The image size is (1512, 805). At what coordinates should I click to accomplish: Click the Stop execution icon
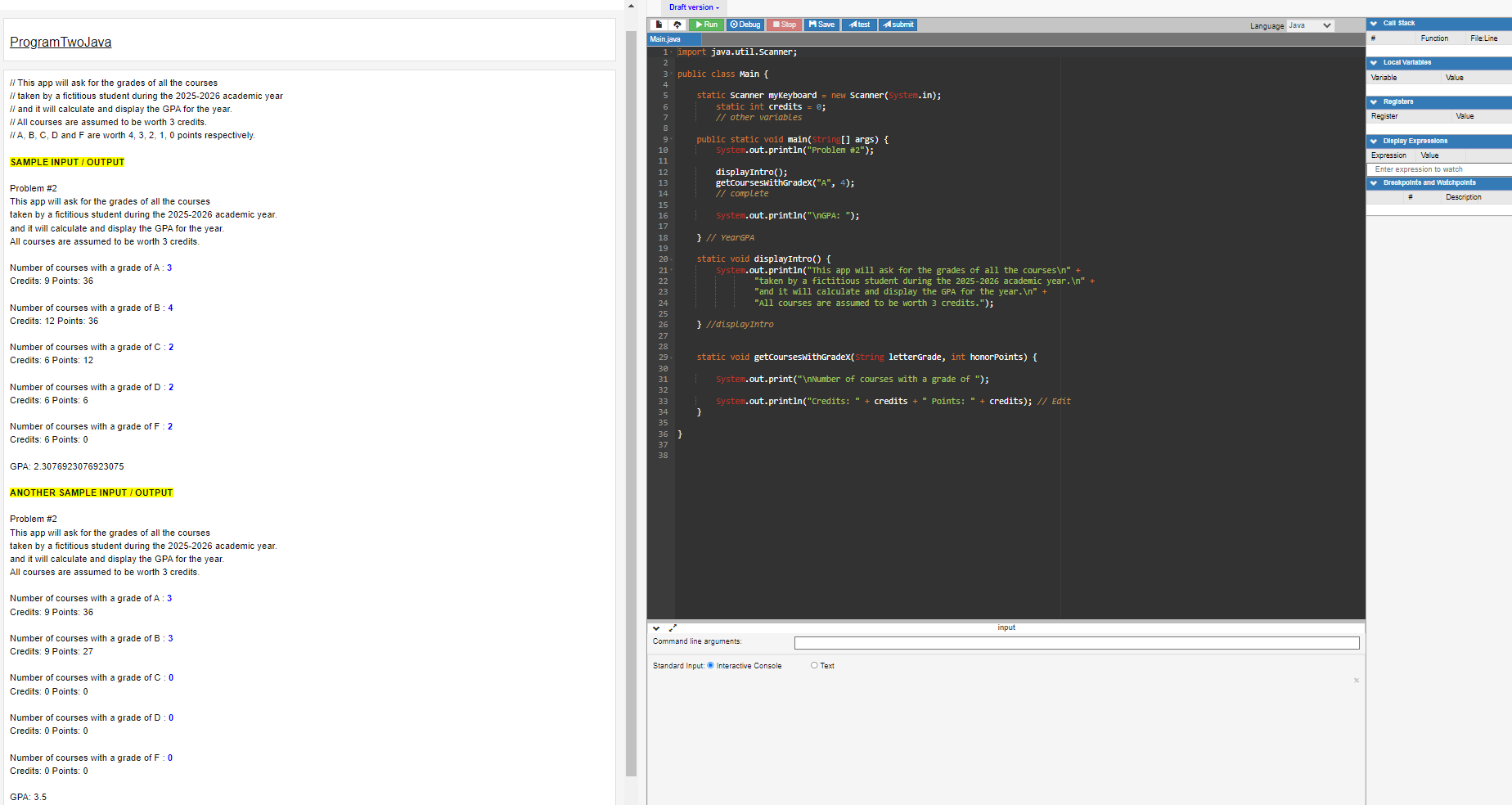click(x=783, y=25)
